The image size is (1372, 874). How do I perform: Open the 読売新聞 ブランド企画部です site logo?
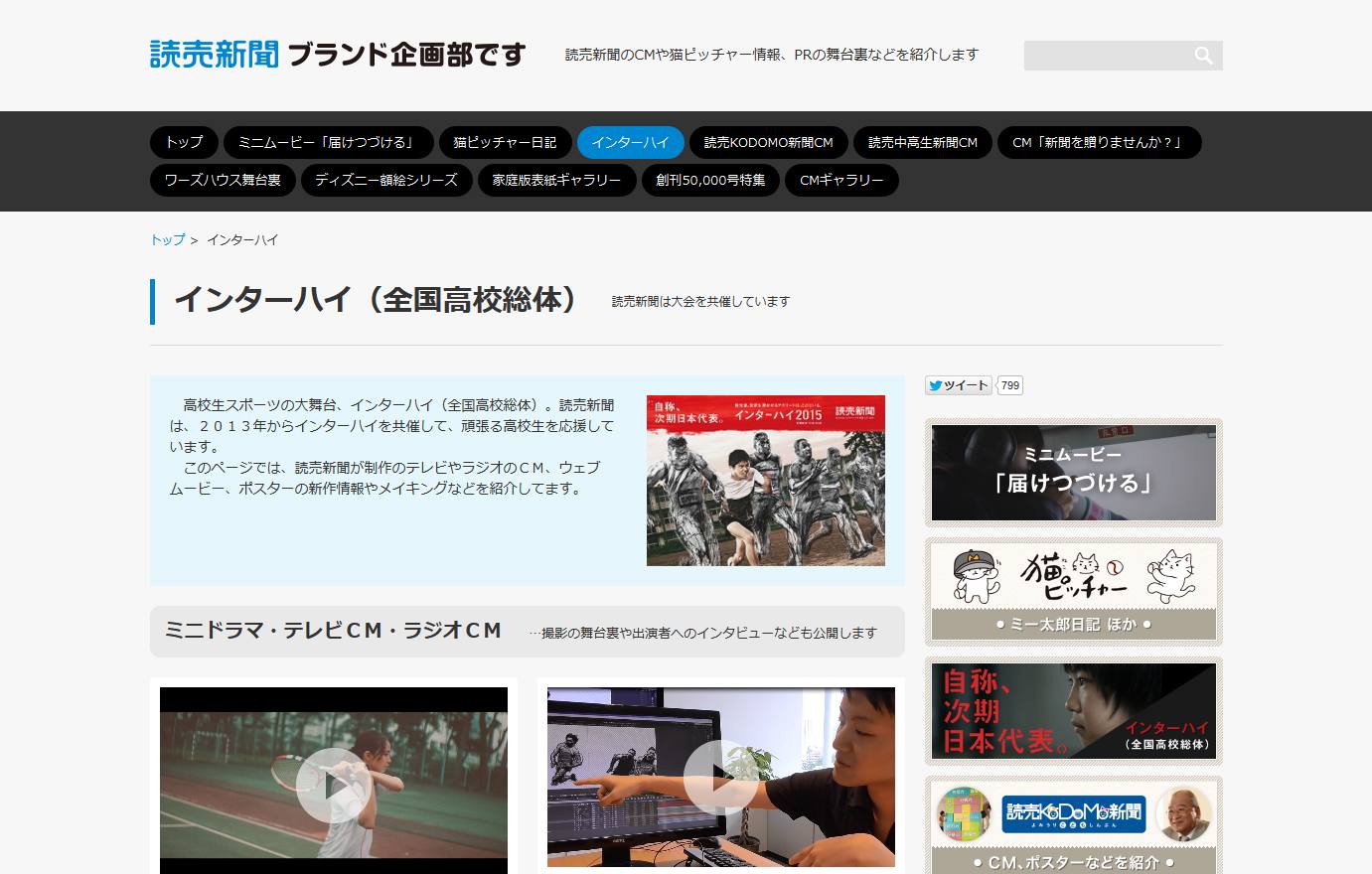[338, 55]
